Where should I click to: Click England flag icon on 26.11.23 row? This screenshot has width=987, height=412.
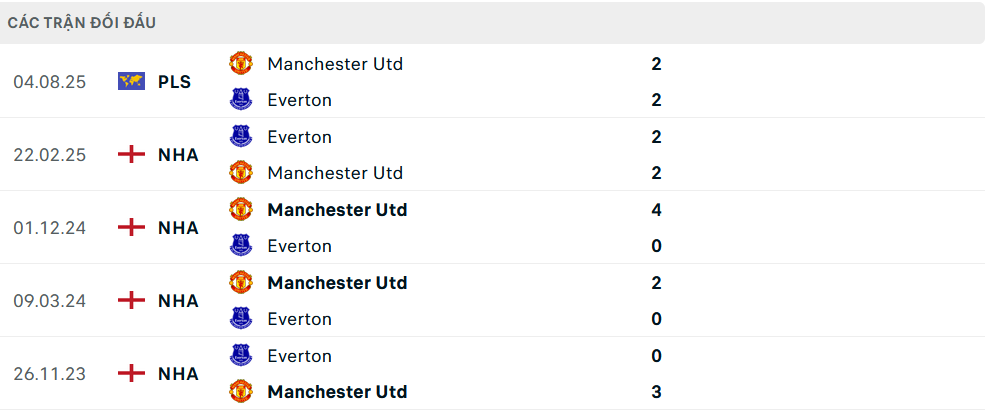click(131, 374)
